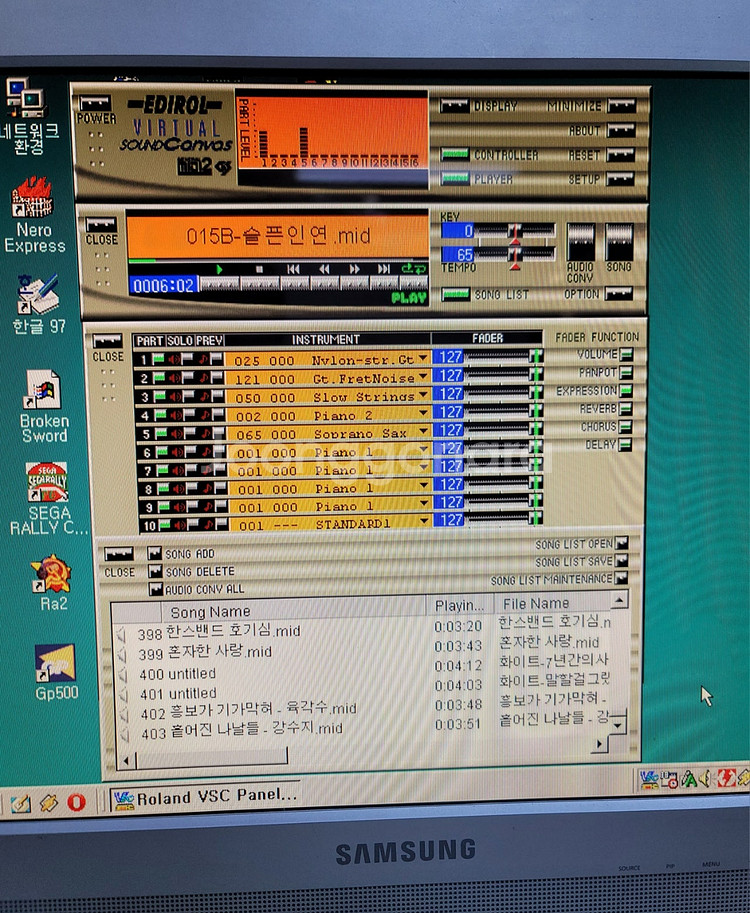Select VOLUME fader function
Screen dimensions: 750x913
pos(626,354)
